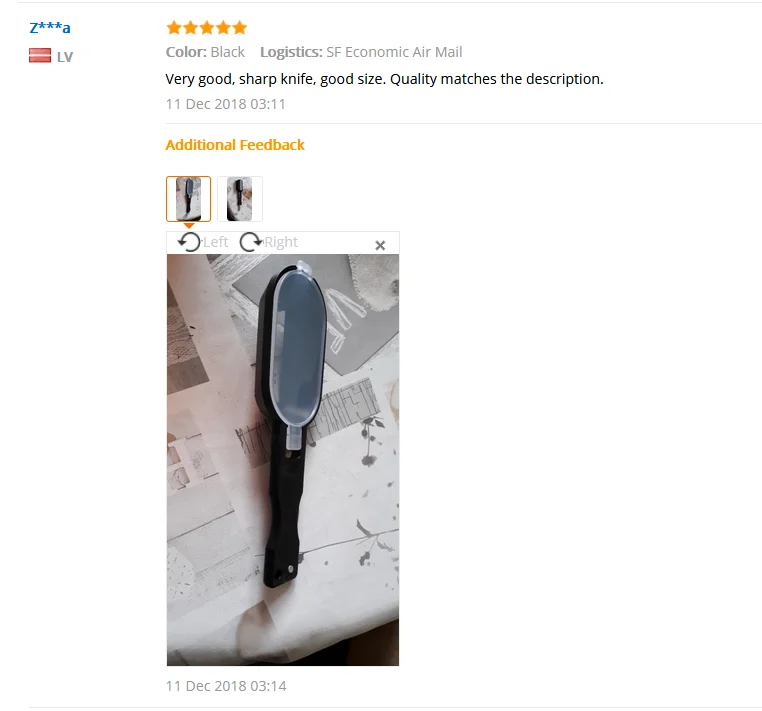Click the Additional Feedback heading
762x711 pixels.
[x=235, y=145]
